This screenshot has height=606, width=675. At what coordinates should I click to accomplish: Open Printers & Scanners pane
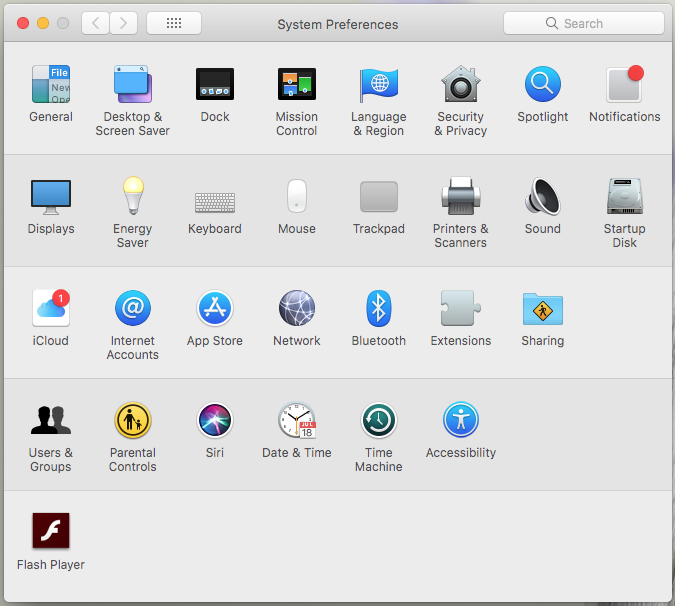click(461, 196)
